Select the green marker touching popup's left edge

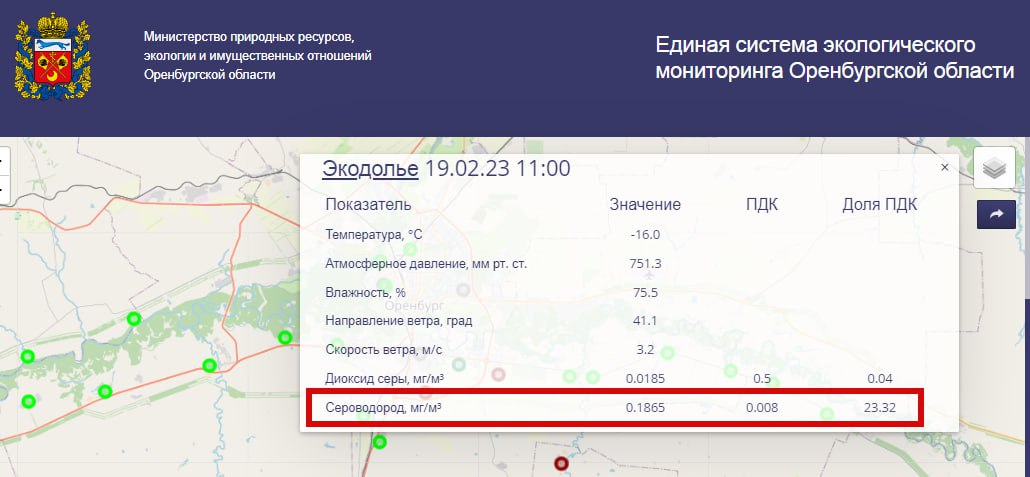tap(285, 337)
